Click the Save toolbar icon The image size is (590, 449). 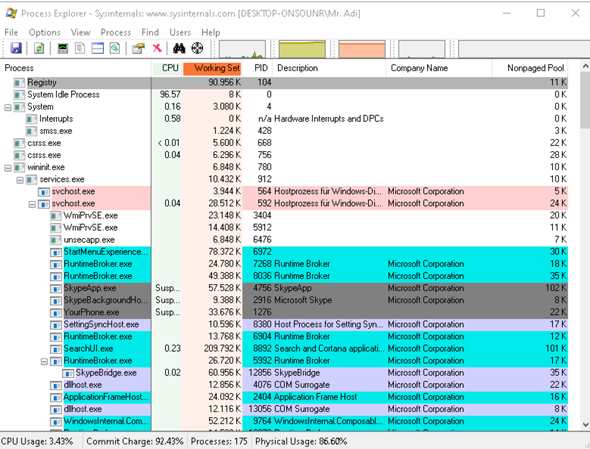[x=16, y=48]
